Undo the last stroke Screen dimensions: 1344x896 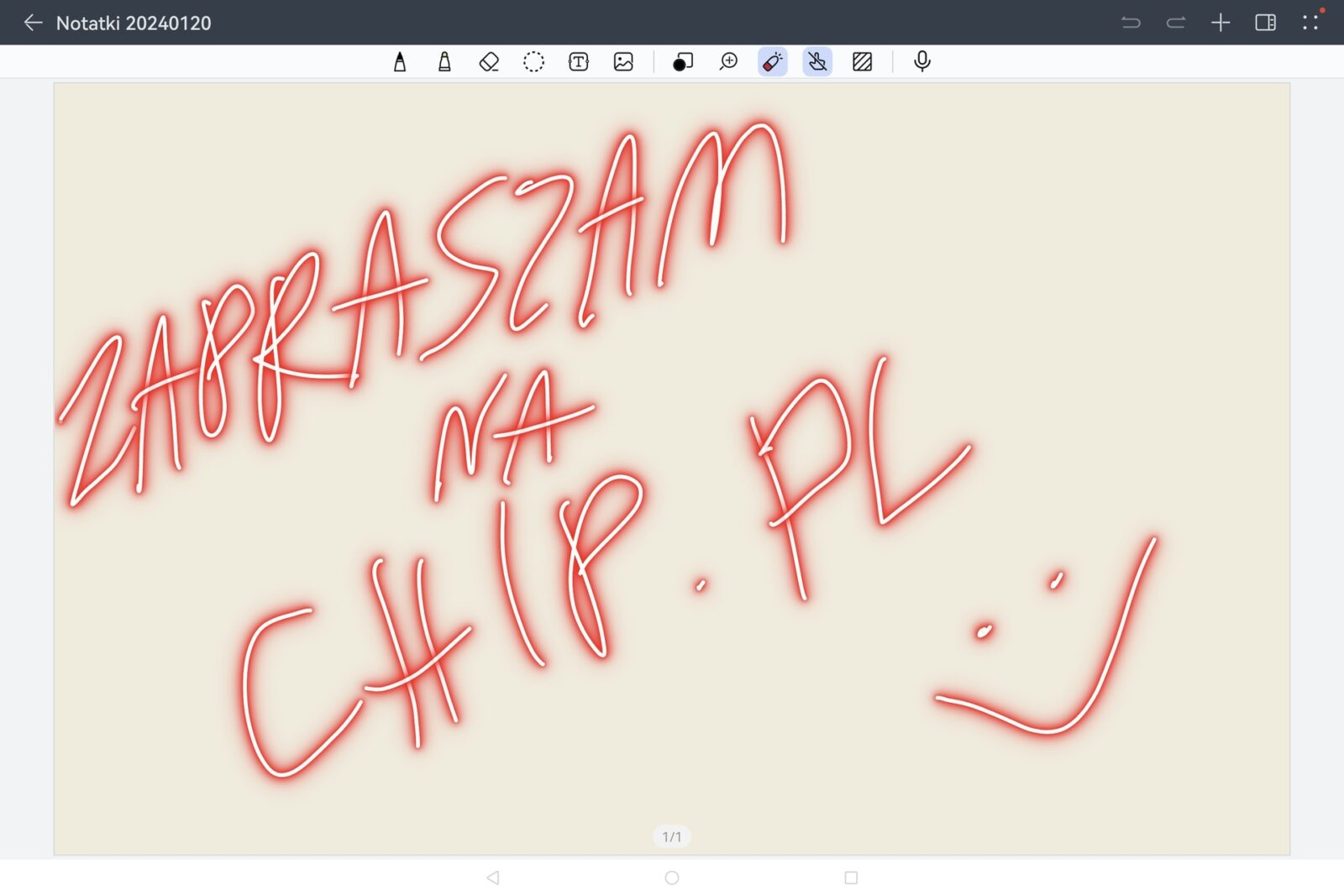pos(1131,23)
